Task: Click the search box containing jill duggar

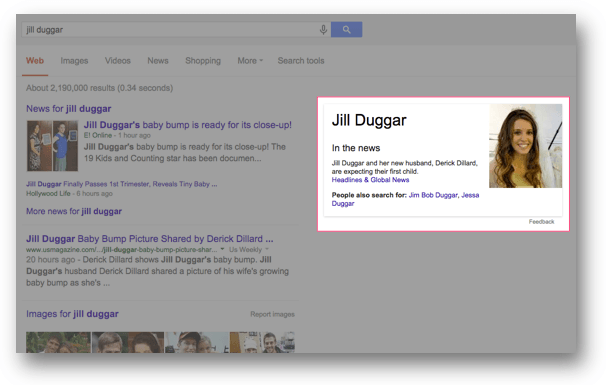Action: 176,30
